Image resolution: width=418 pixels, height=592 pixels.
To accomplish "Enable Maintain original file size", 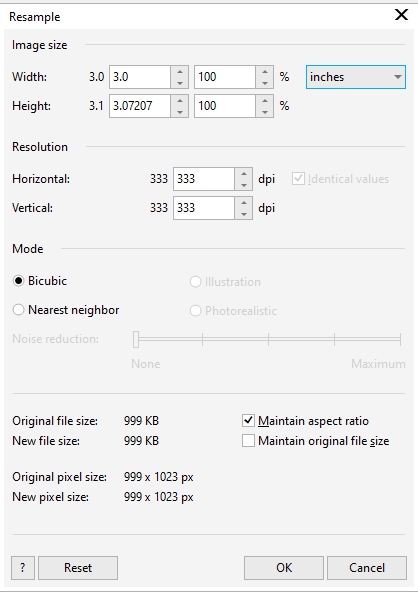I will 248,441.
